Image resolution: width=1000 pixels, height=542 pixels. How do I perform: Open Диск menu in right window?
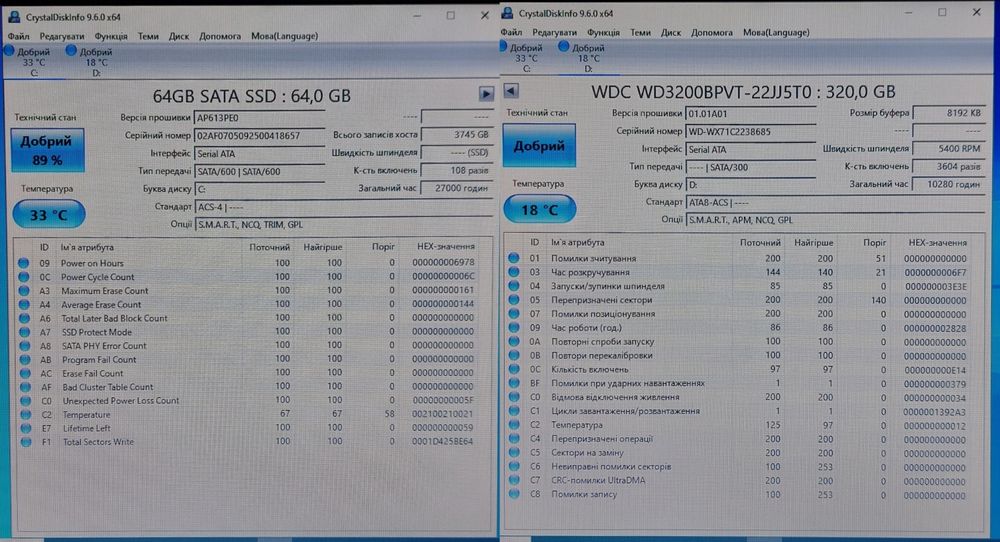(x=671, y=33)
